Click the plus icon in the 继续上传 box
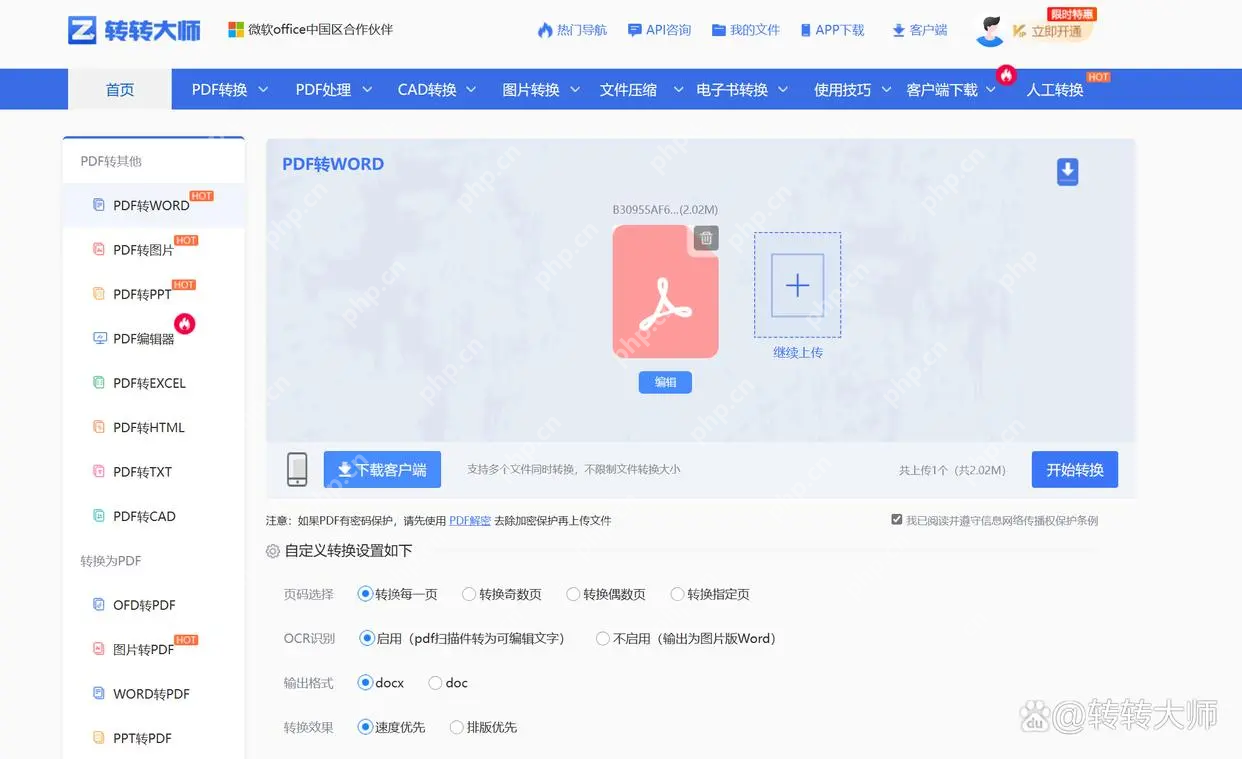This screenshot has height=759, width=1242. 797,285
